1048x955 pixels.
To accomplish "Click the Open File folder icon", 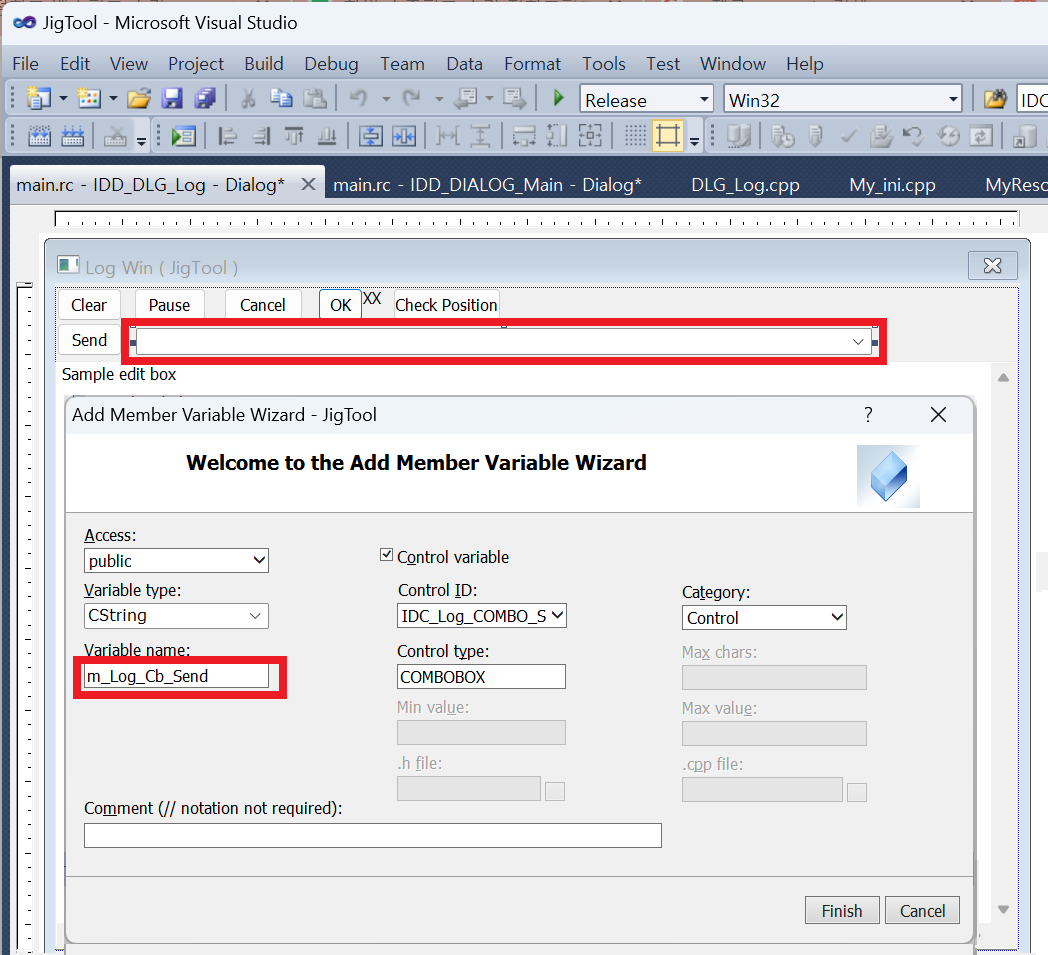I will pos(139,99).
